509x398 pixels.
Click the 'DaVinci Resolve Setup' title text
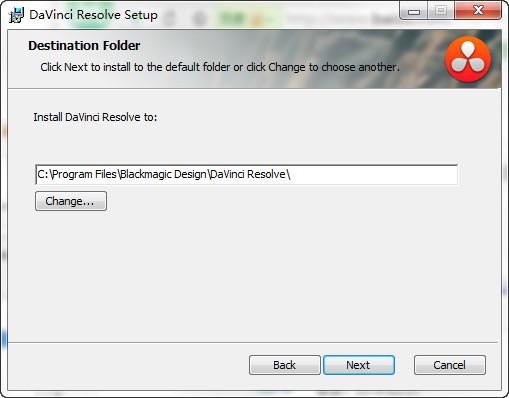tap(93, 15)
